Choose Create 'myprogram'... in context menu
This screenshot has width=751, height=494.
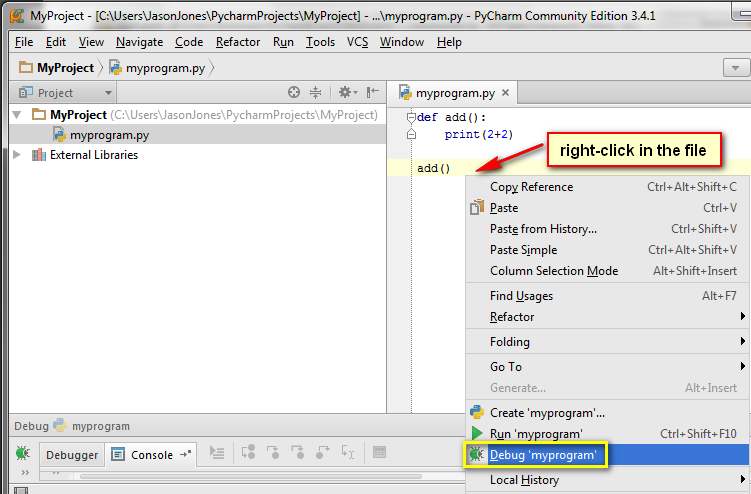point(608,413)
